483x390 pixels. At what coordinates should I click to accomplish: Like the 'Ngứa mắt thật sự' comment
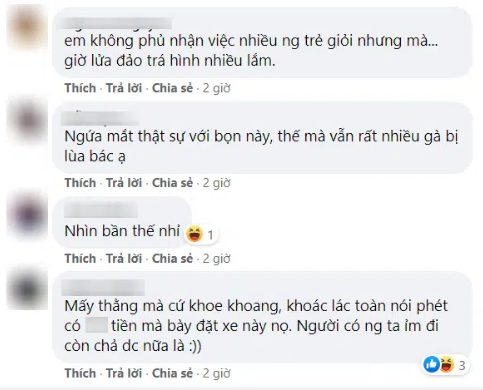[x=80, y=183]
